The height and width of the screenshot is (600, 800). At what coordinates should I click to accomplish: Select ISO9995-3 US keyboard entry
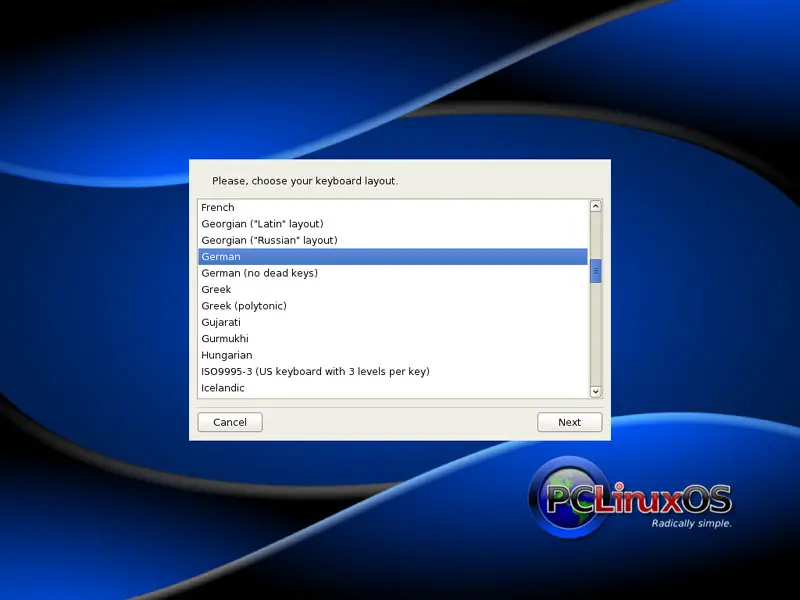393,371
